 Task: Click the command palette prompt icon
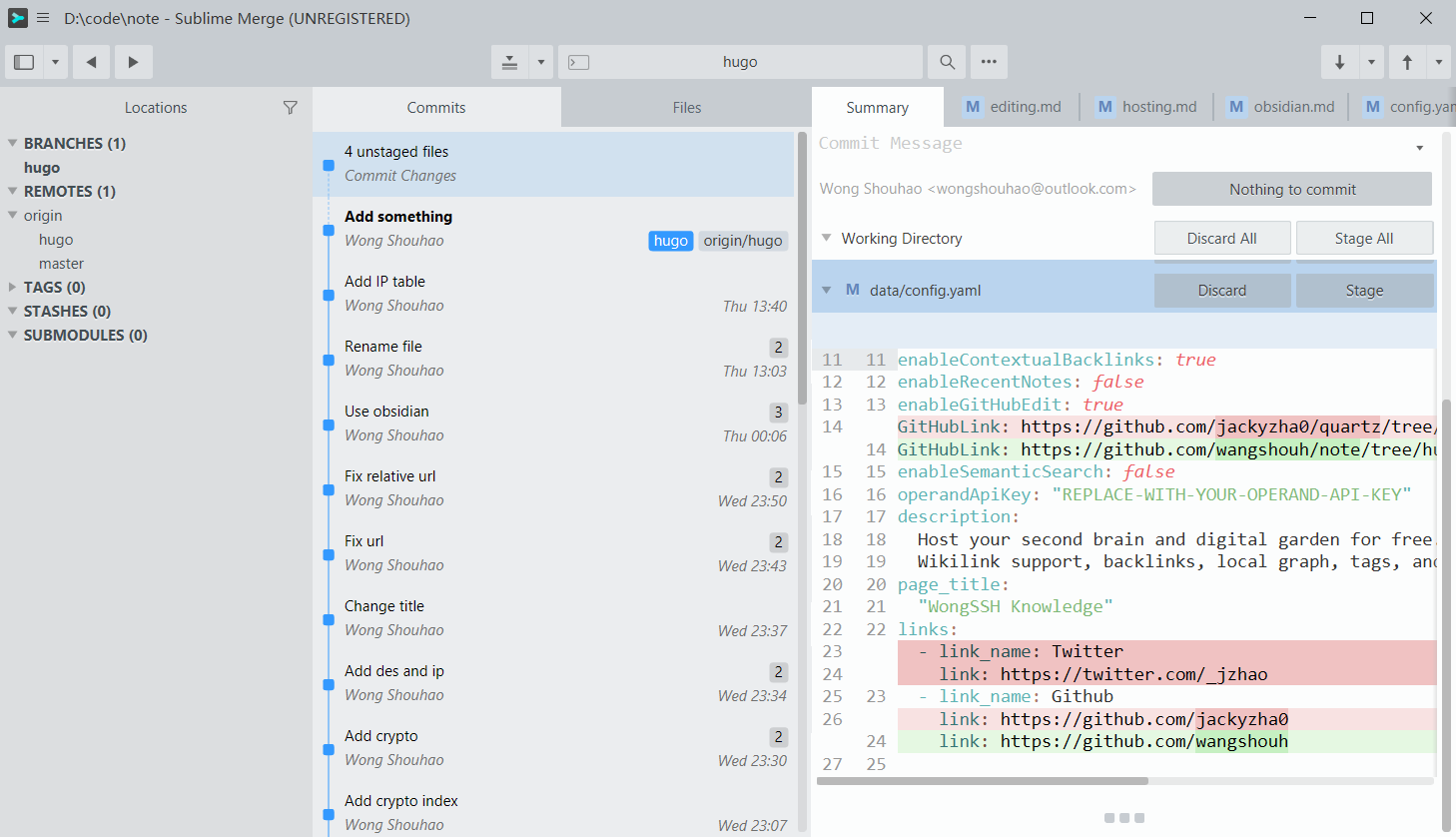pos(577,62)
